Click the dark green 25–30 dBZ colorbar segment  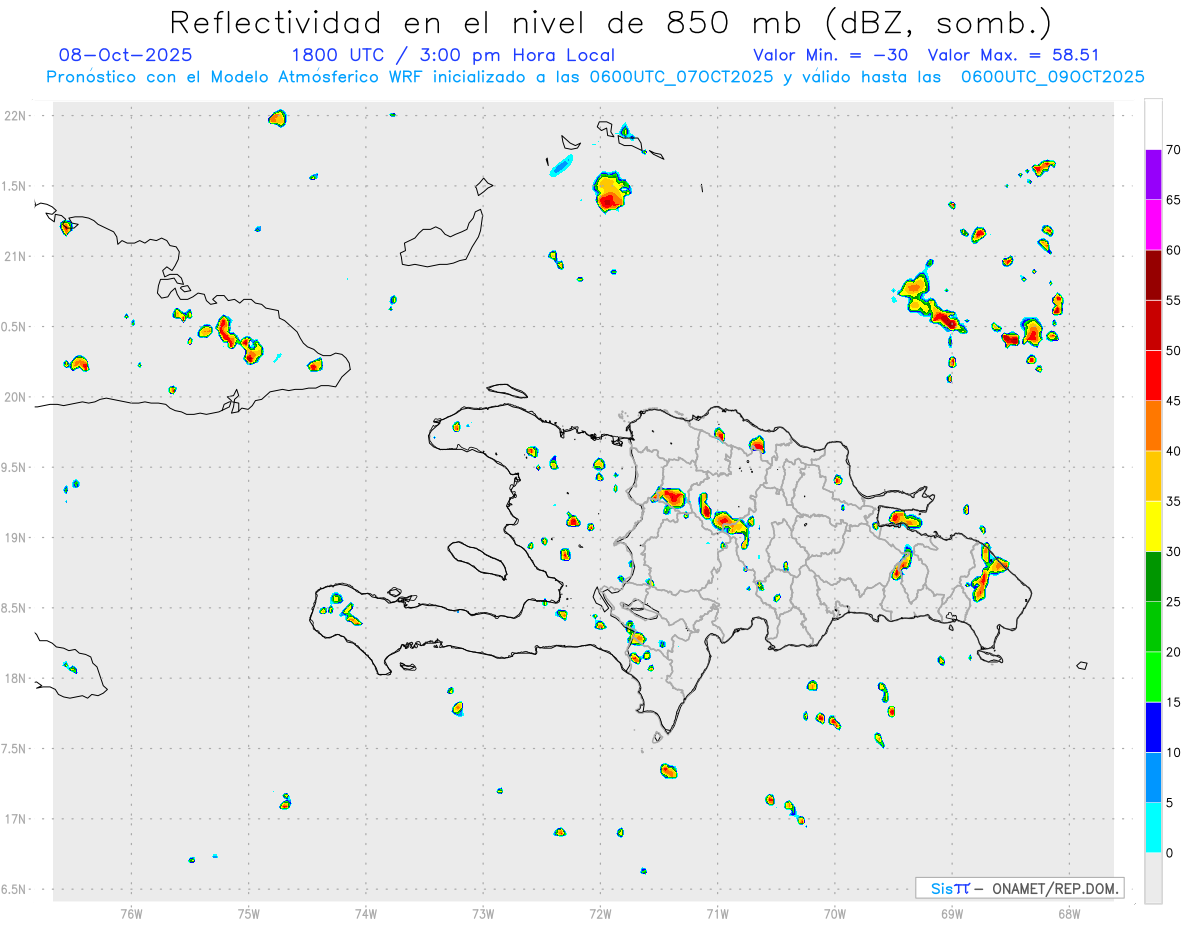1153,577
